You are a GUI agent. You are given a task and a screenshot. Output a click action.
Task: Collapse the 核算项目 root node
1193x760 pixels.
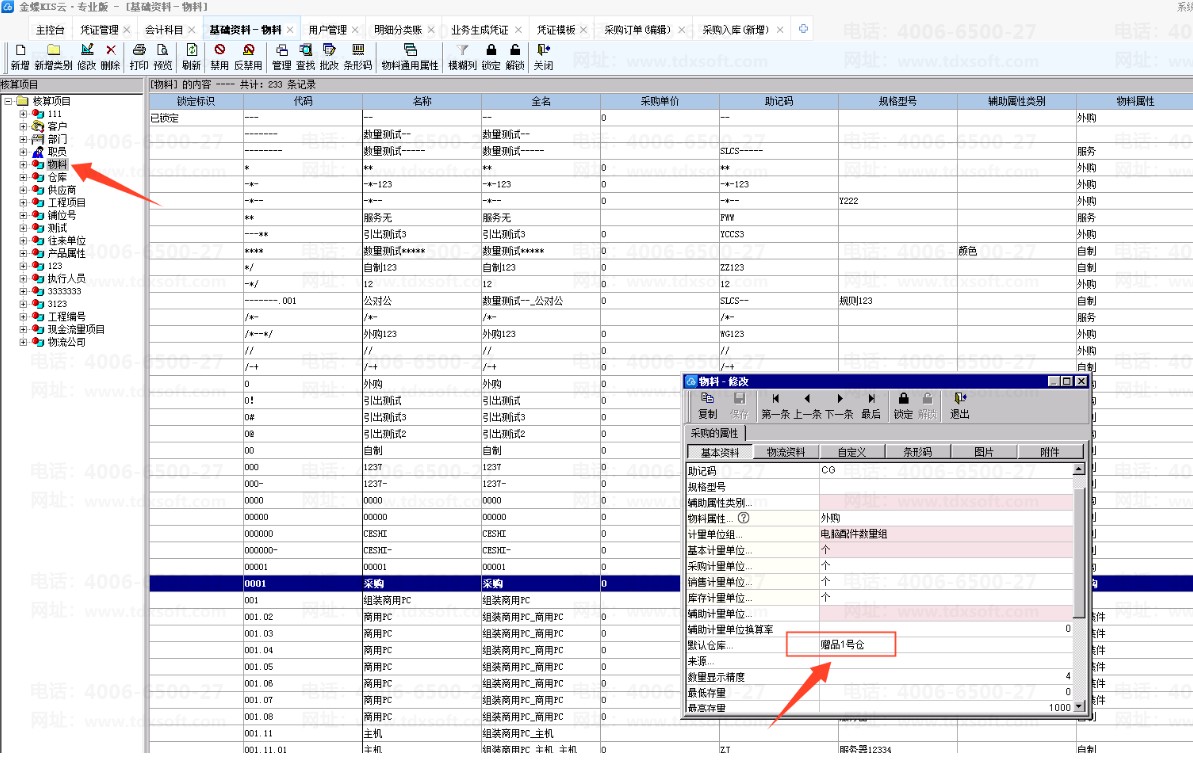(8, 100)
